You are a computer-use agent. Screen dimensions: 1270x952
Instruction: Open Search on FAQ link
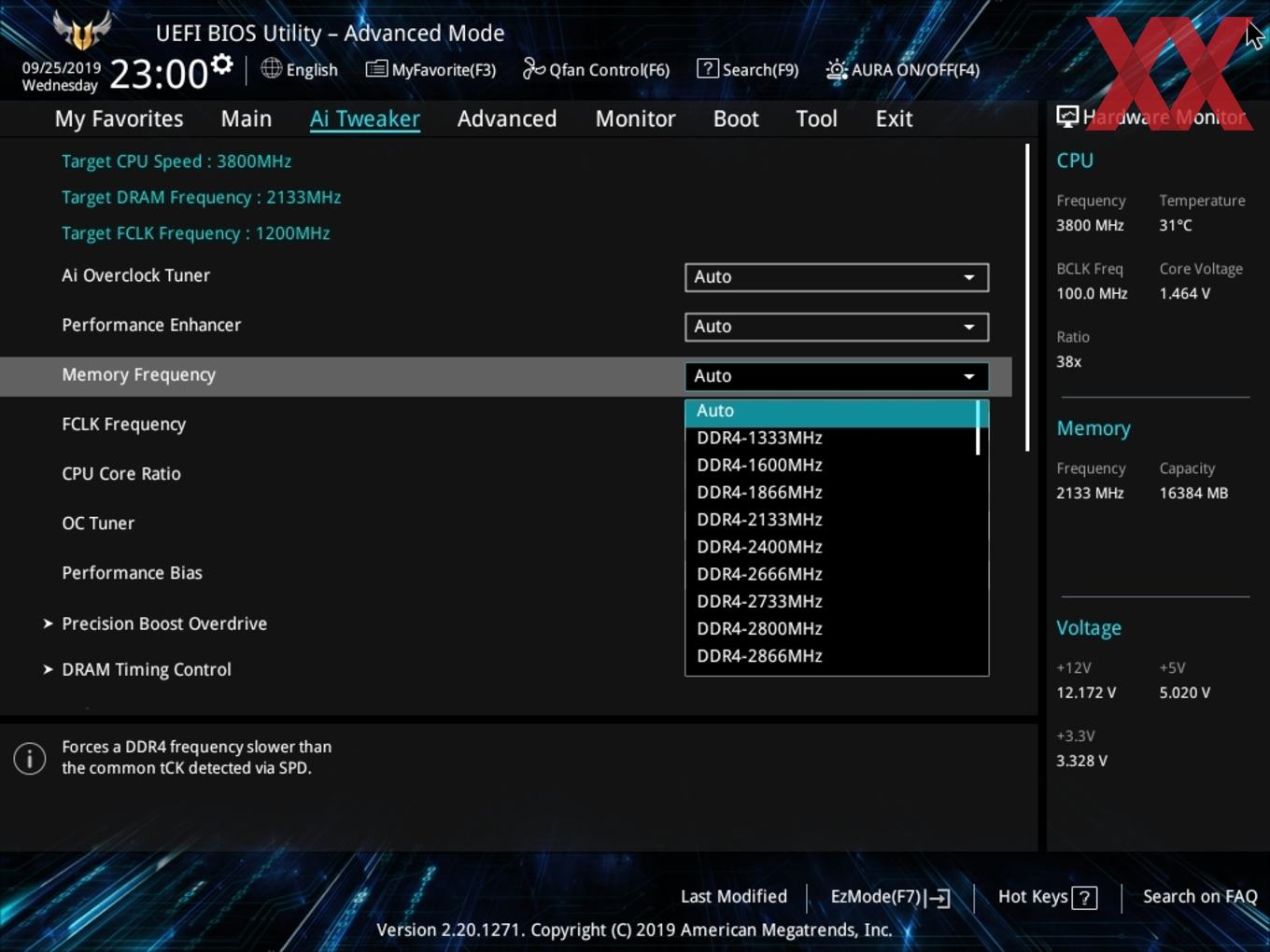click(x=1200, y=896)
